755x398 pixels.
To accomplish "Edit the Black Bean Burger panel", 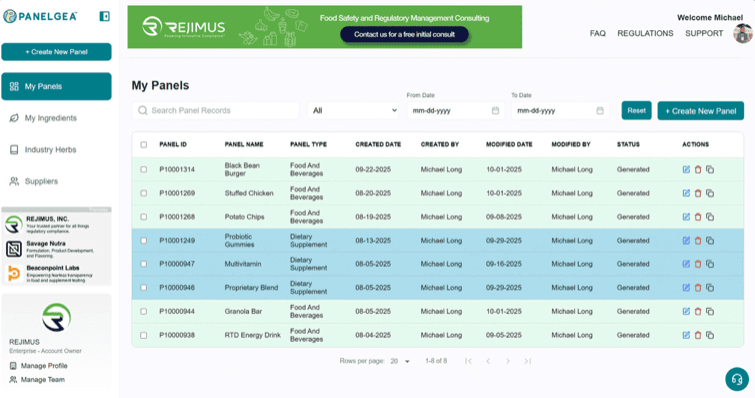I will 686,169.
